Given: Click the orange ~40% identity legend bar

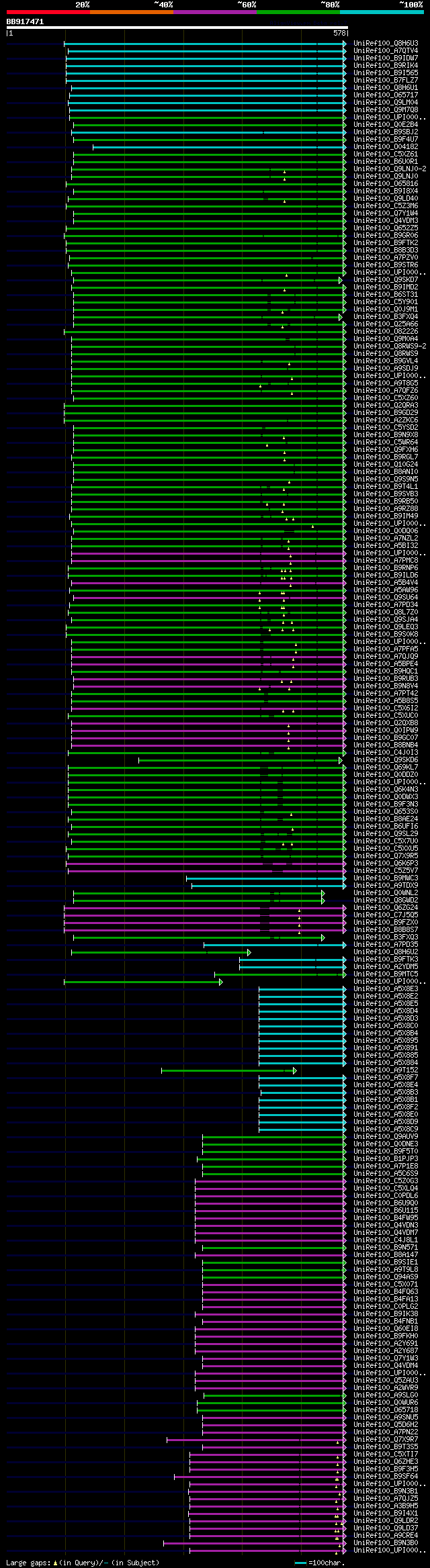Looking at the screenshot, I should point(132,12).
